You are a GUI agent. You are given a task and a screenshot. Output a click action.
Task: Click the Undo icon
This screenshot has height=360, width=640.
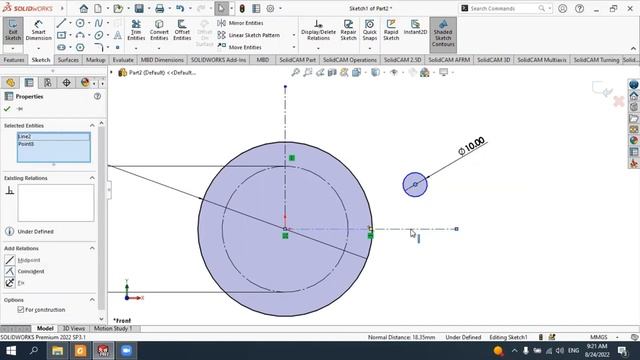(180, 8)
